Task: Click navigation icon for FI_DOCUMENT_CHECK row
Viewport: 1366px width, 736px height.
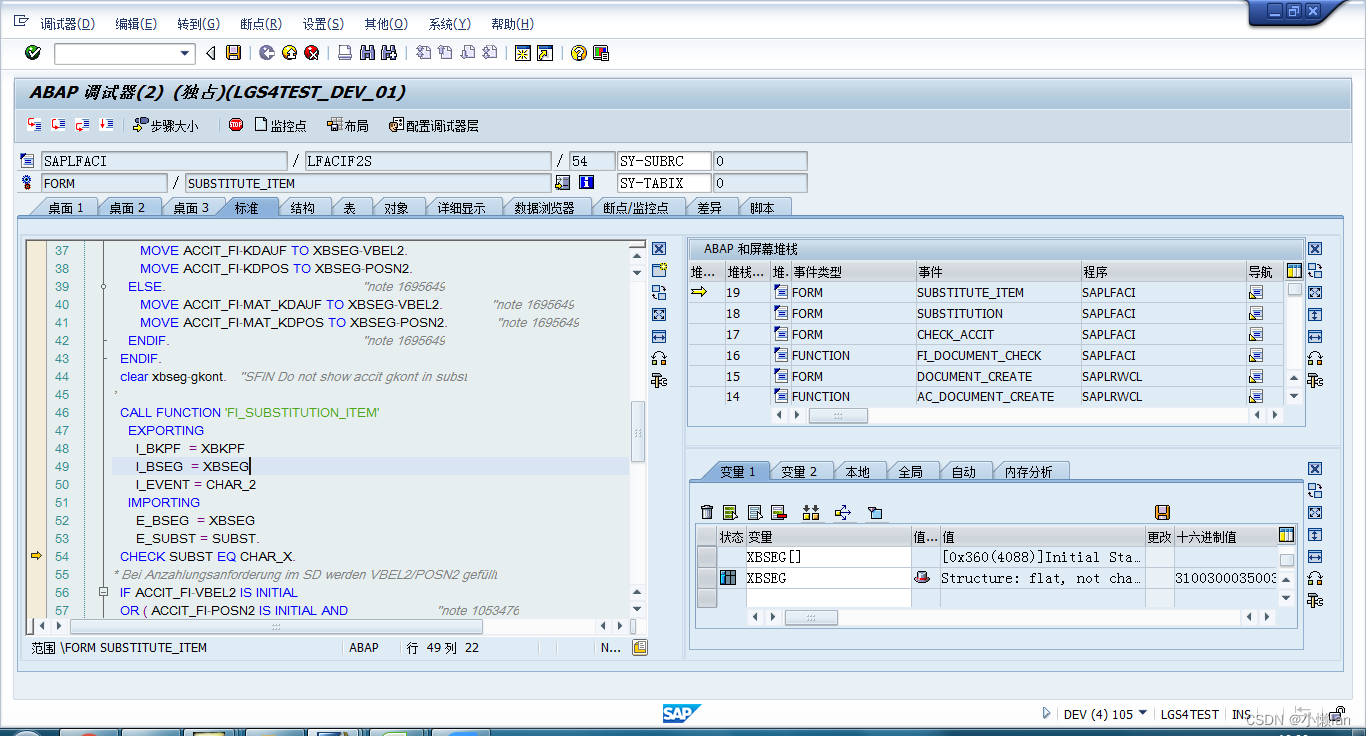Action: [1255, 356]
